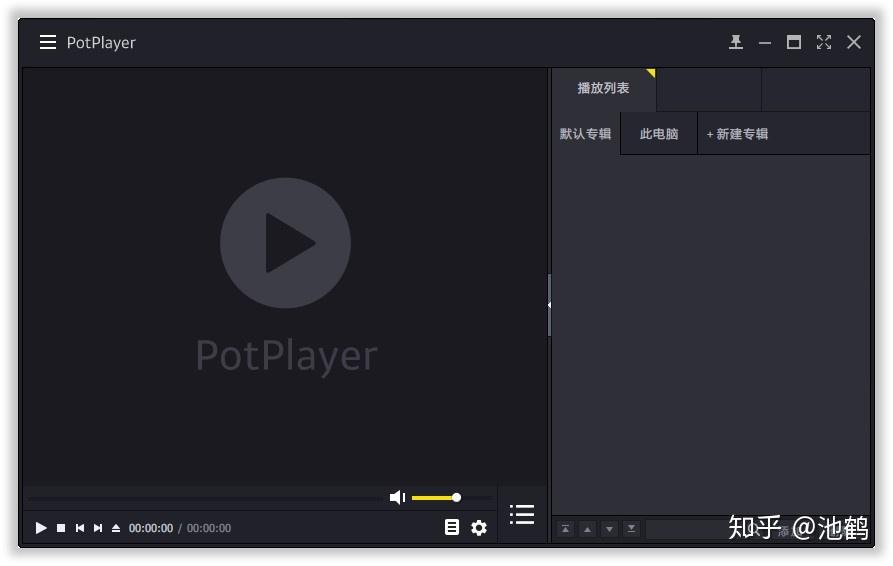
Task: Click the elapsed time 00:00:00 display
Action: pyautogui.click(x=151, y=528)
